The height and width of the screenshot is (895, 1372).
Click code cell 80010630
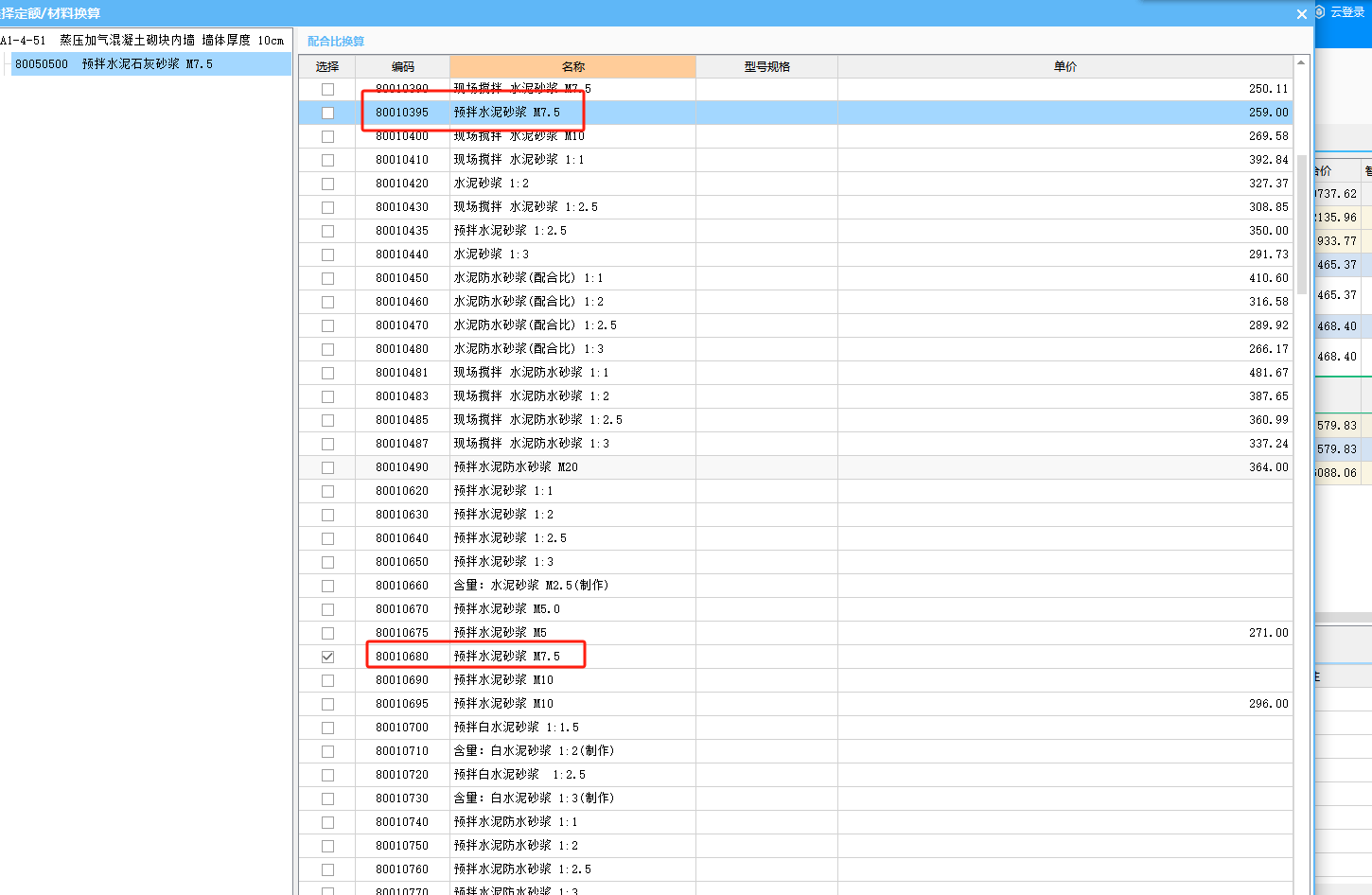[403, 515]
